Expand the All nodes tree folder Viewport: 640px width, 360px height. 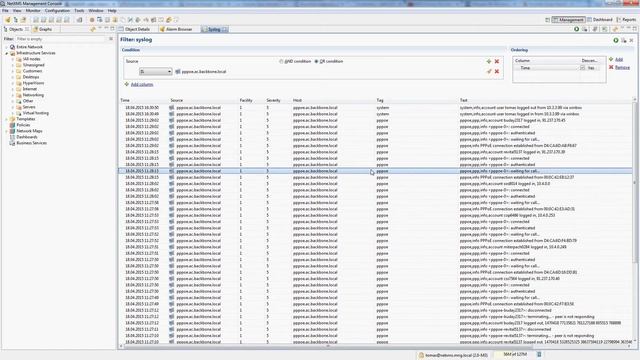coord(13,59)
